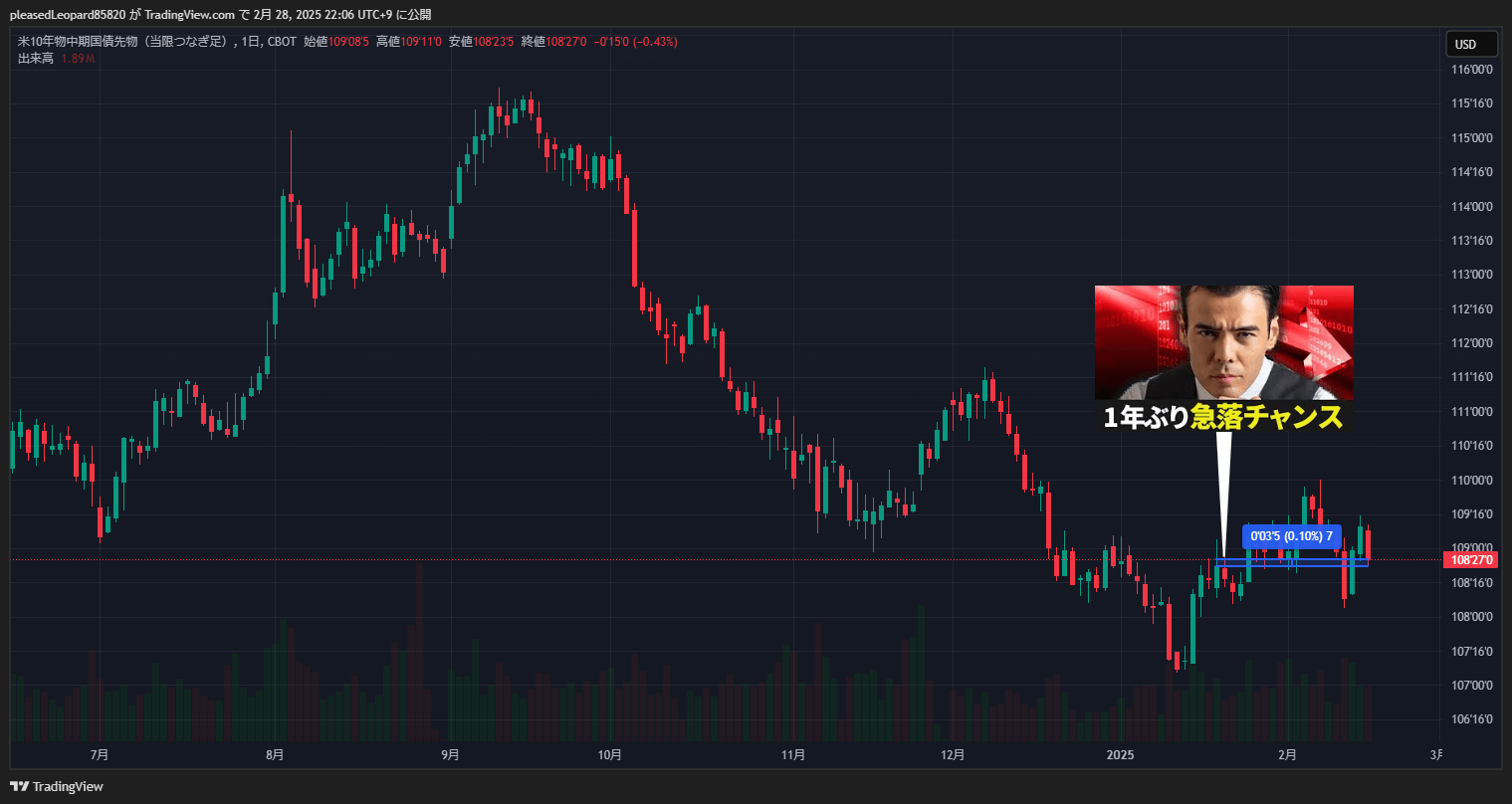This screenshot has height=804, width=1512.
Task: Click the 始値 open value in legend
Action: click(336, 42)
